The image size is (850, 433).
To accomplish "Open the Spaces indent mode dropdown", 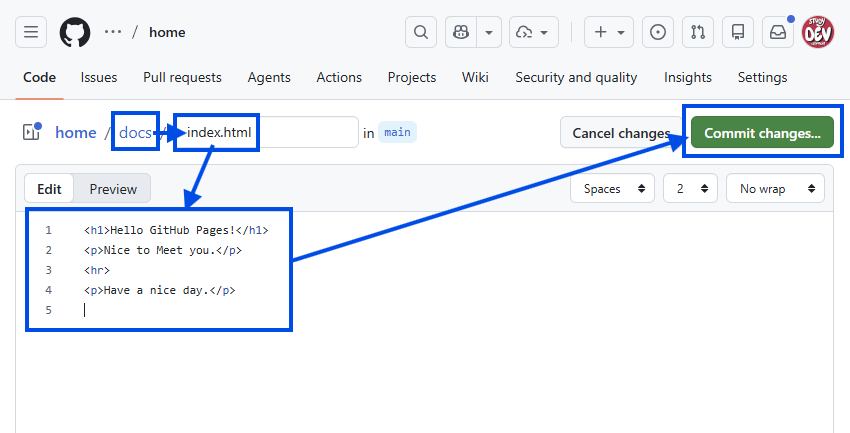I will click(613, 189).
